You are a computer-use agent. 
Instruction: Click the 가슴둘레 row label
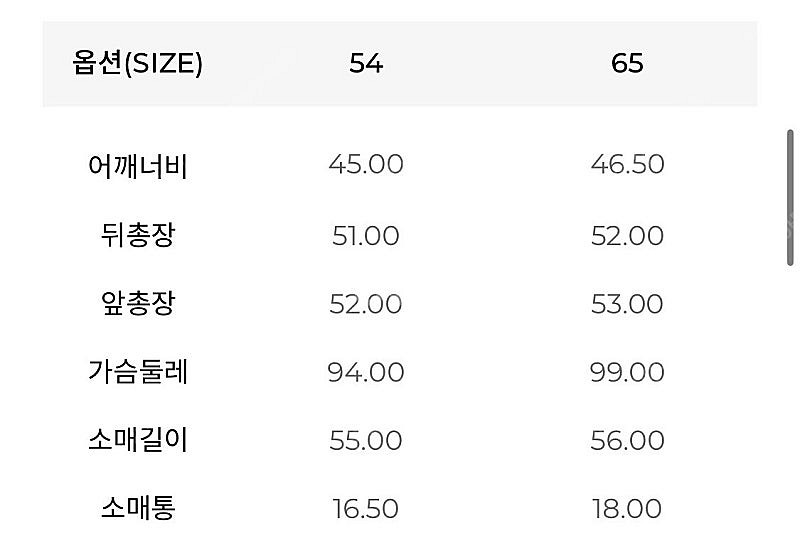pyautogui.click(x=138, y=371)
